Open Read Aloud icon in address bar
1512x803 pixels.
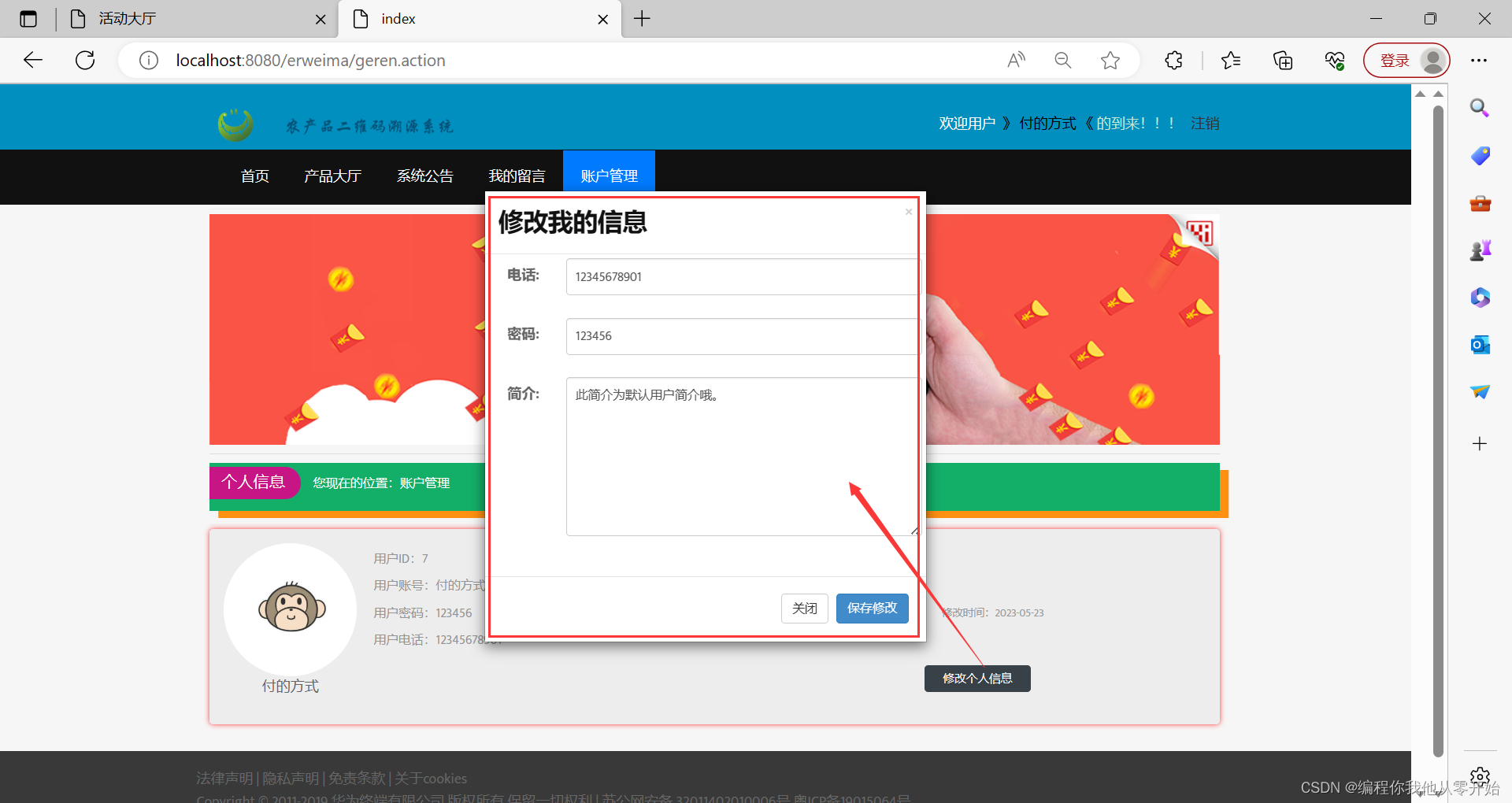point(1017,61)
